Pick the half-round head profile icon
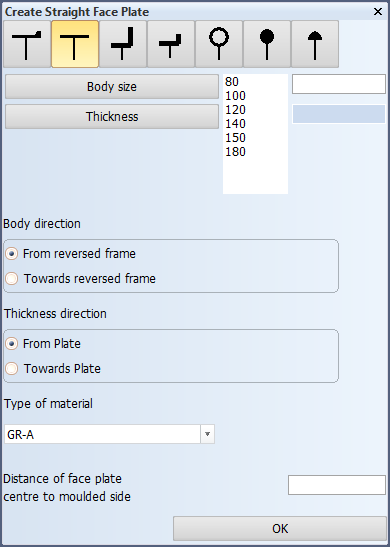The width and height of the screenshot is (390, 547). 315,44
